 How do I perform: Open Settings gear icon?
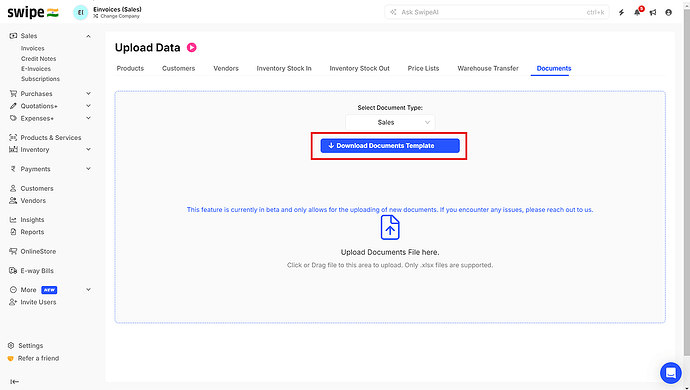point(11,346)
